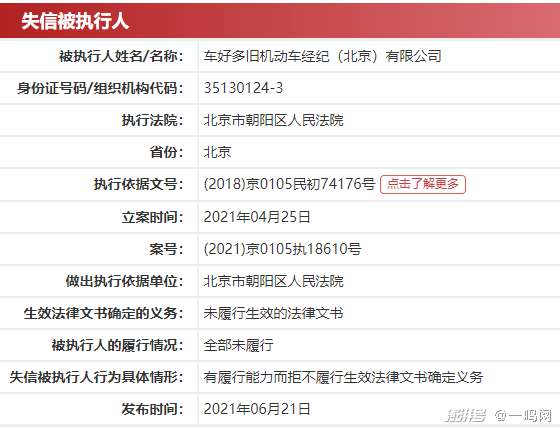
Task: Click the 身份证号码/组织机构代码 label
Action: tap(100, 88)
